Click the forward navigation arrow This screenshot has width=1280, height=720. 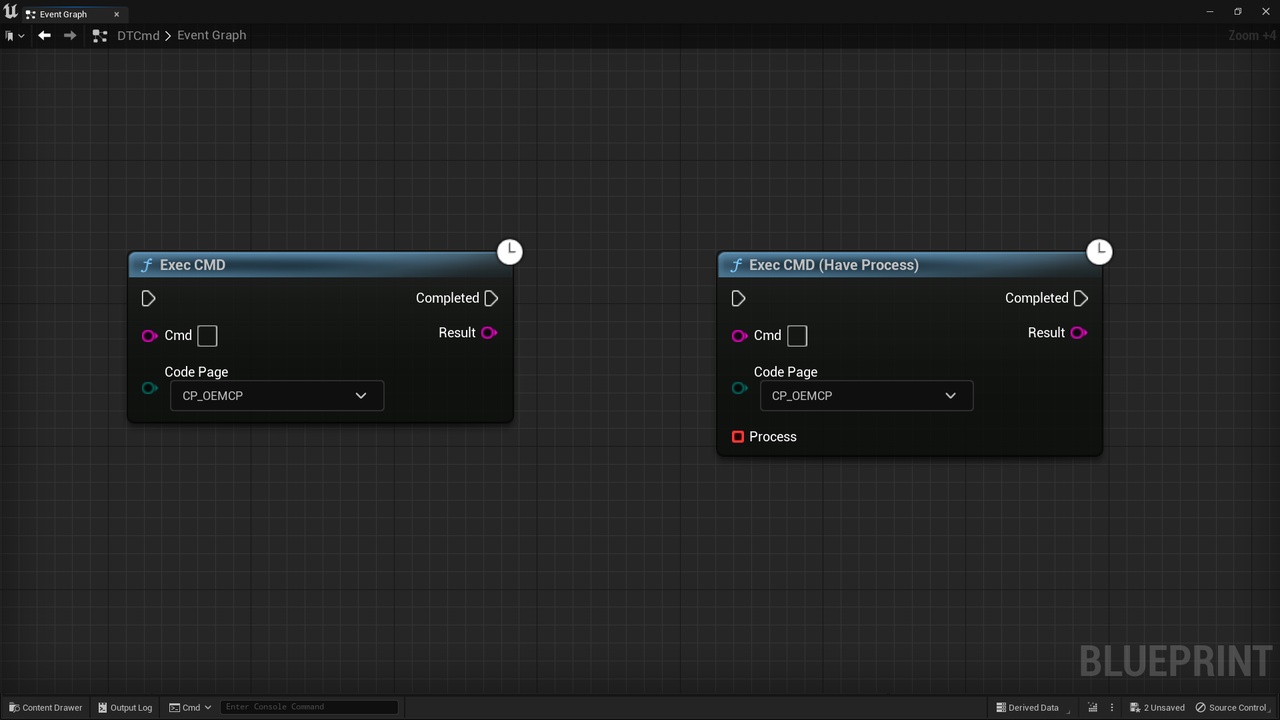point(70,35)
